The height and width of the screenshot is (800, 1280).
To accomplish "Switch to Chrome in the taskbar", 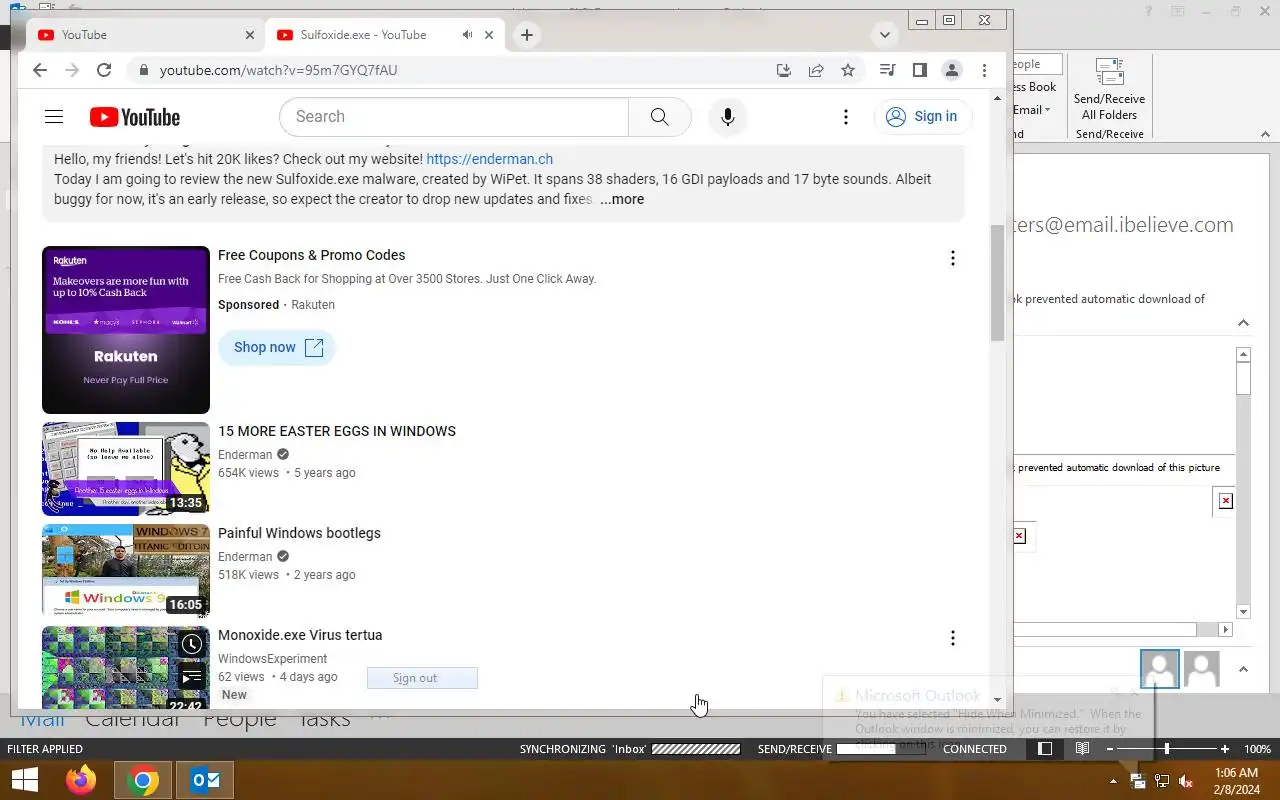I will (x=143, y=780).
